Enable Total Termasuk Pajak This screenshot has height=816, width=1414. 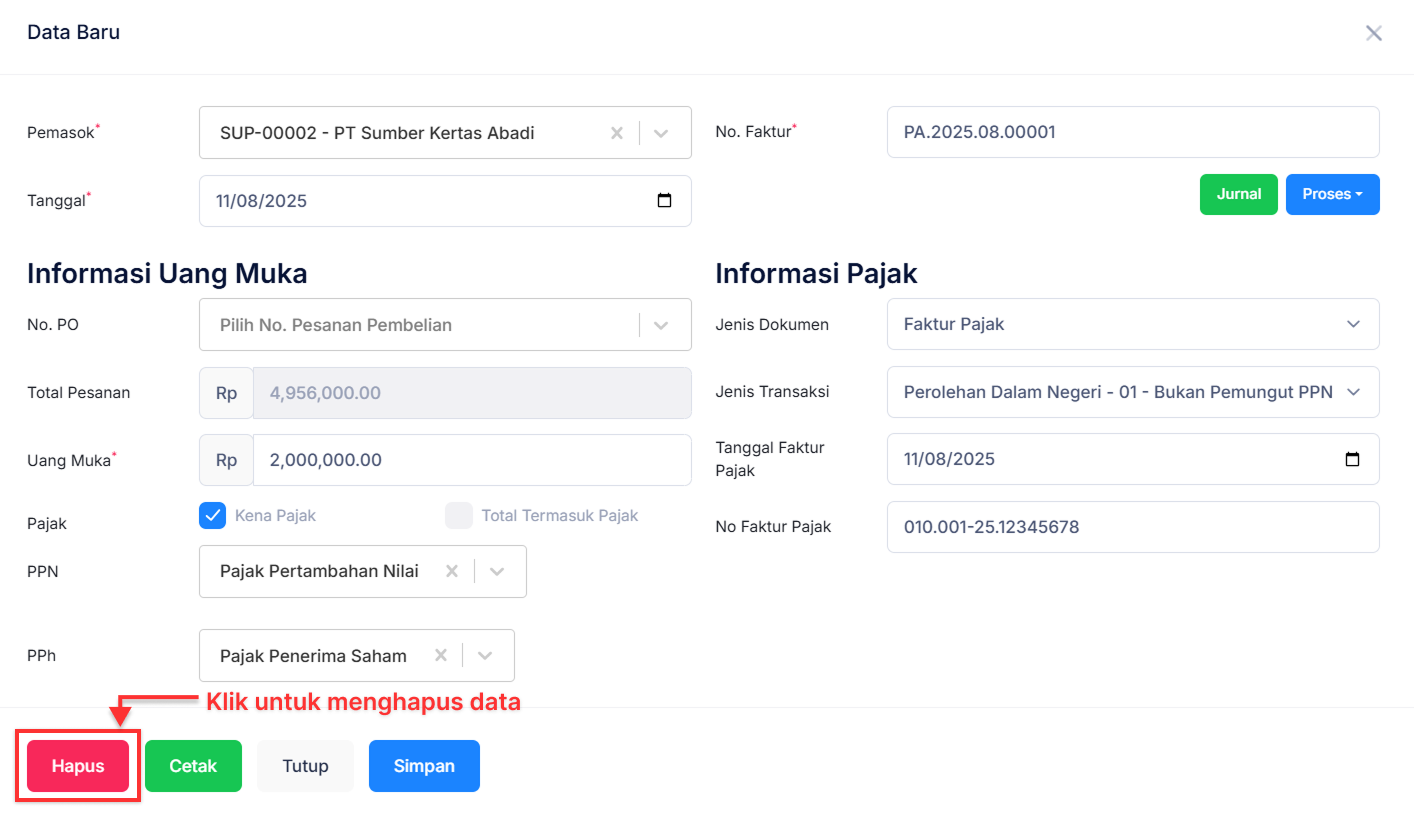tap(458, 515)
